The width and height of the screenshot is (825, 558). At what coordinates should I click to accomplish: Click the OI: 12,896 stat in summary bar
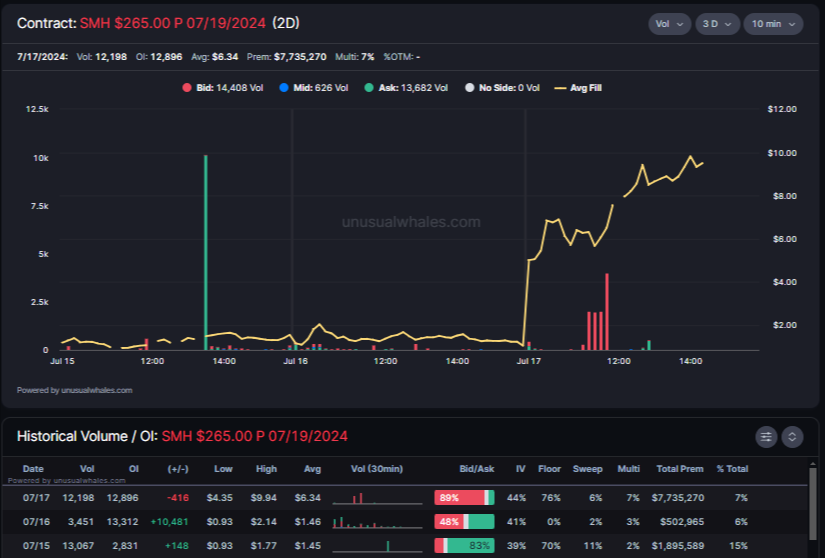159,57
